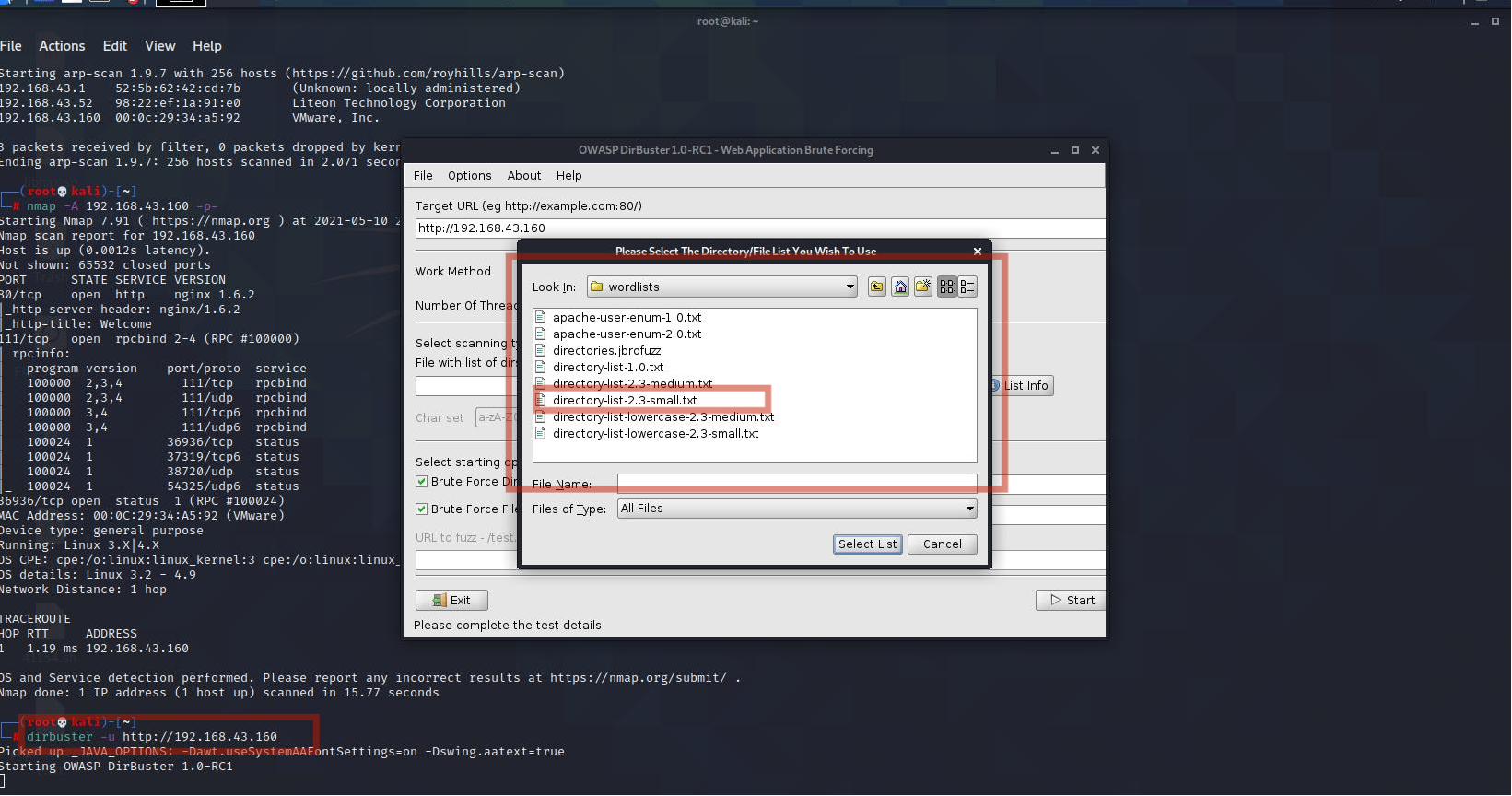Open DirBuster About menu
The width and height of the screenshot is (1512, 796).
pos(524,176)
